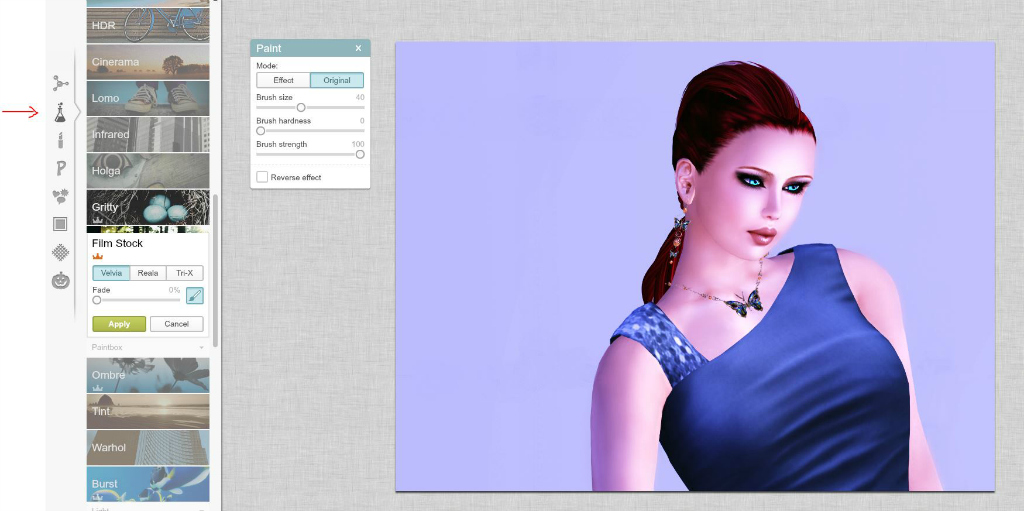Collapse the Paintbox effects section
This screenshot has height=511, width=1024.
tap(201, 347)
